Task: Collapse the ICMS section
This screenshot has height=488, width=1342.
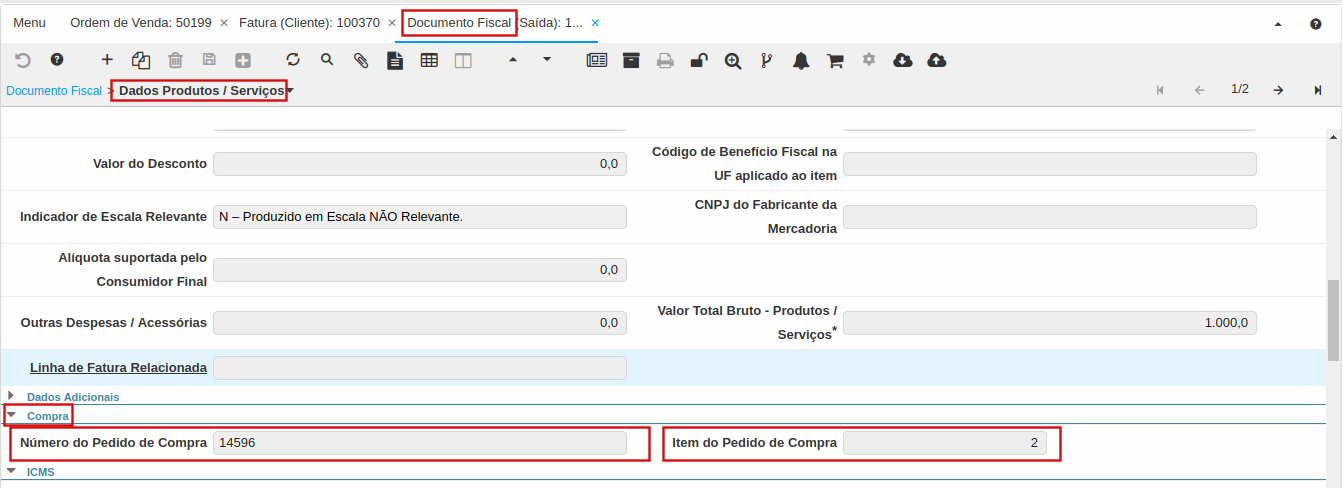Action: click(12, 471)
